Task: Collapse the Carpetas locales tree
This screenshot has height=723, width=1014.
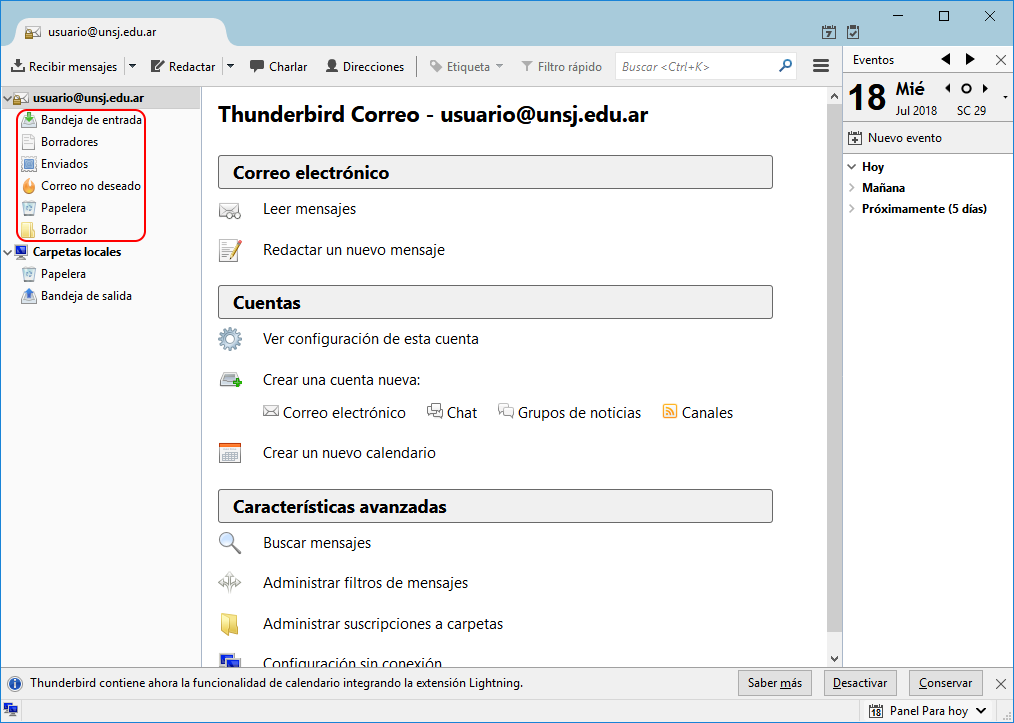Action: tap(8, 252)
